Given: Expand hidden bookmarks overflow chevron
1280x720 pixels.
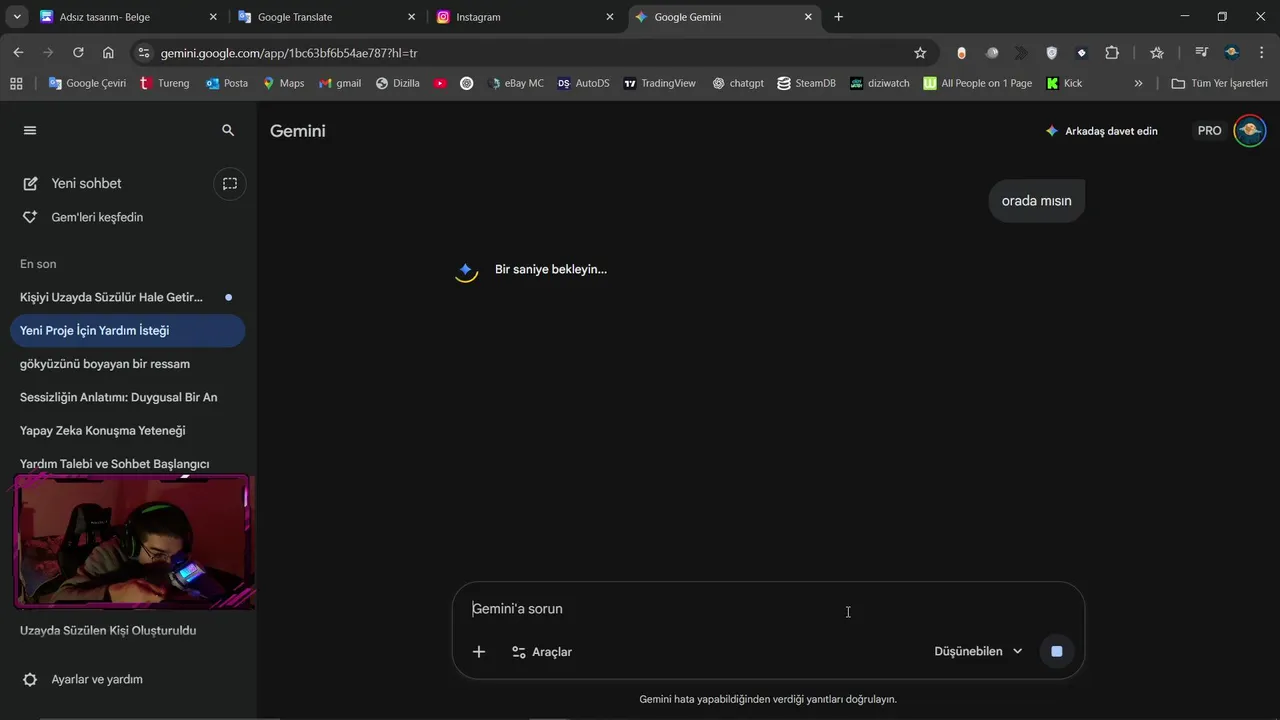Looking at the screenshot, I should click(x=1138, y=83).
